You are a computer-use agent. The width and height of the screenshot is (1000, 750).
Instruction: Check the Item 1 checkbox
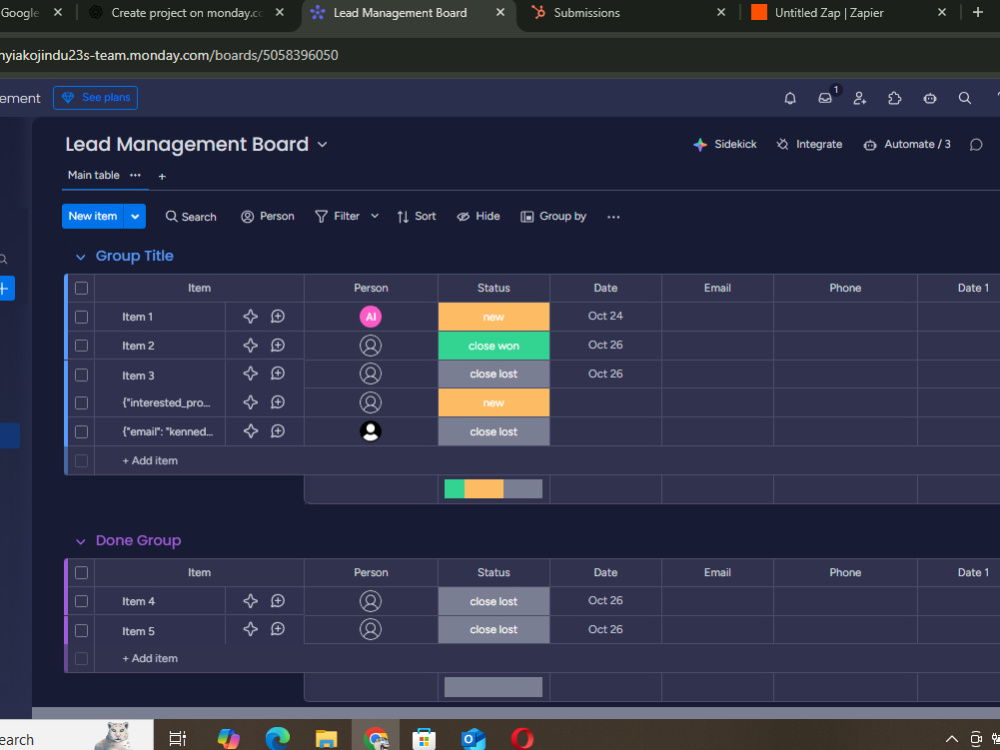click(x=81, y=317)
